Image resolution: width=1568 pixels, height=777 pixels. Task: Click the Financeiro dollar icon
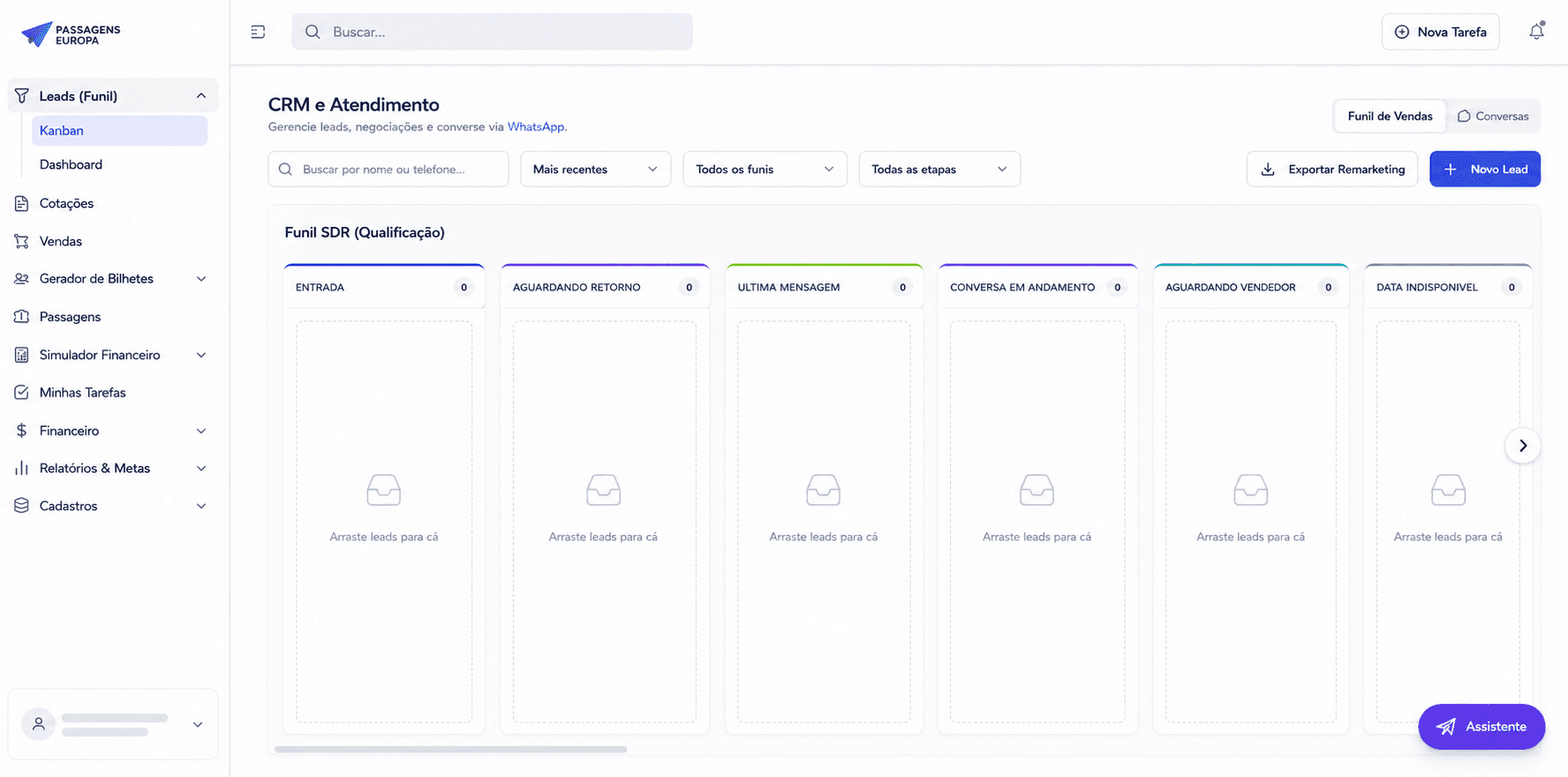pos(22,430)
